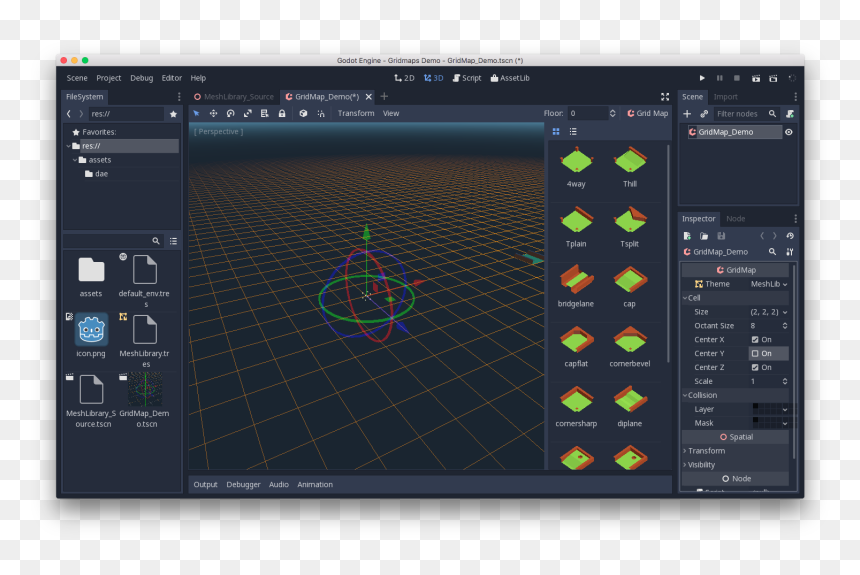
Task: Click the search icon in Filter nodes
Action: click(x=772, y=114)
